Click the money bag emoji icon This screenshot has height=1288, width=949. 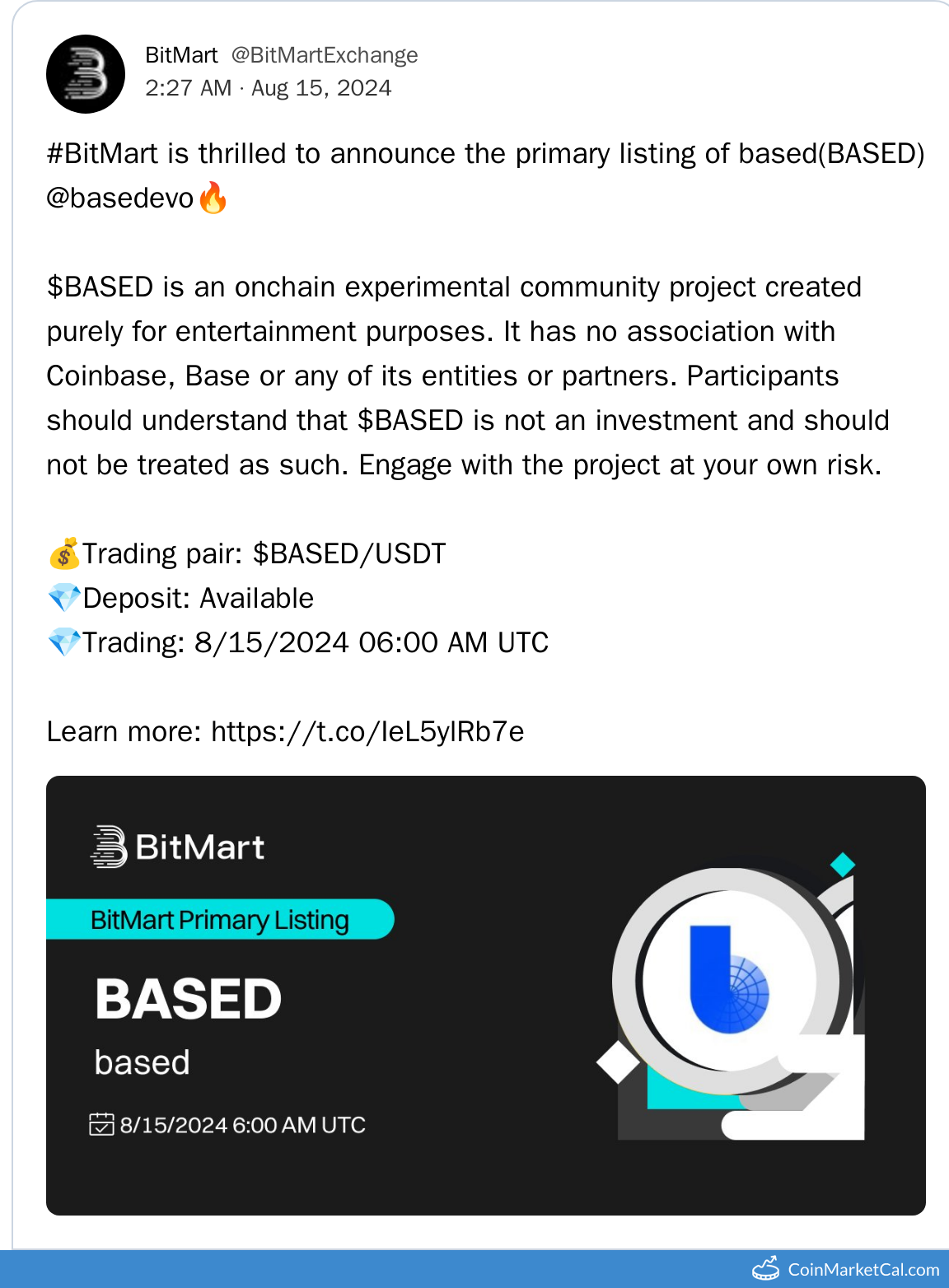(64, 553)
